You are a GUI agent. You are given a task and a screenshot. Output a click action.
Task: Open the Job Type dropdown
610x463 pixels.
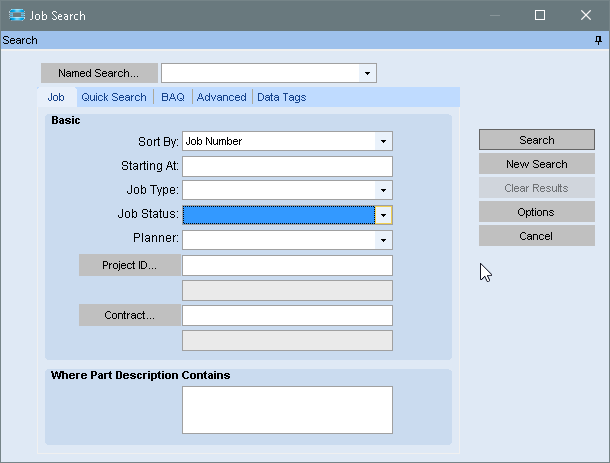383,189
